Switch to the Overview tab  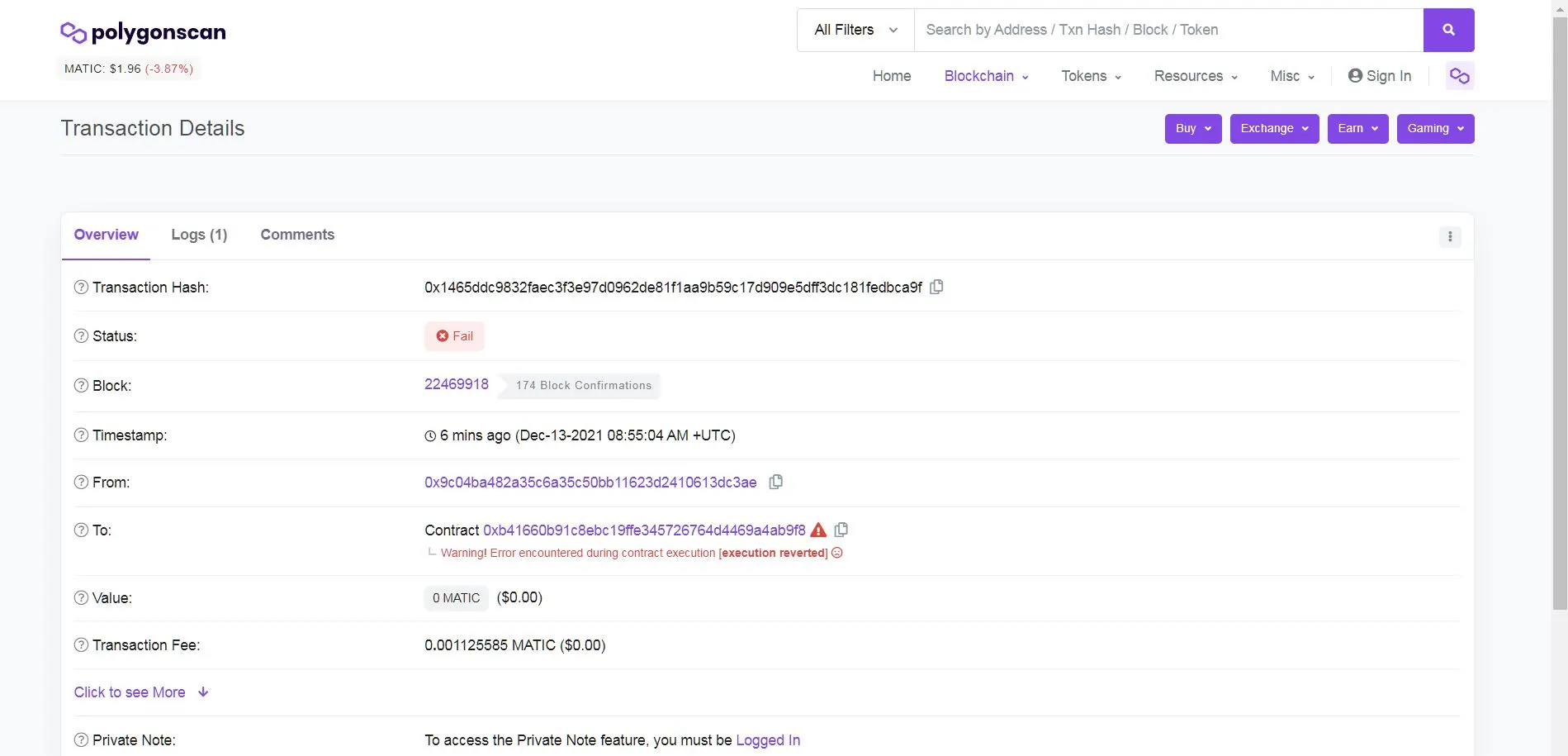[x=106, y=235]
